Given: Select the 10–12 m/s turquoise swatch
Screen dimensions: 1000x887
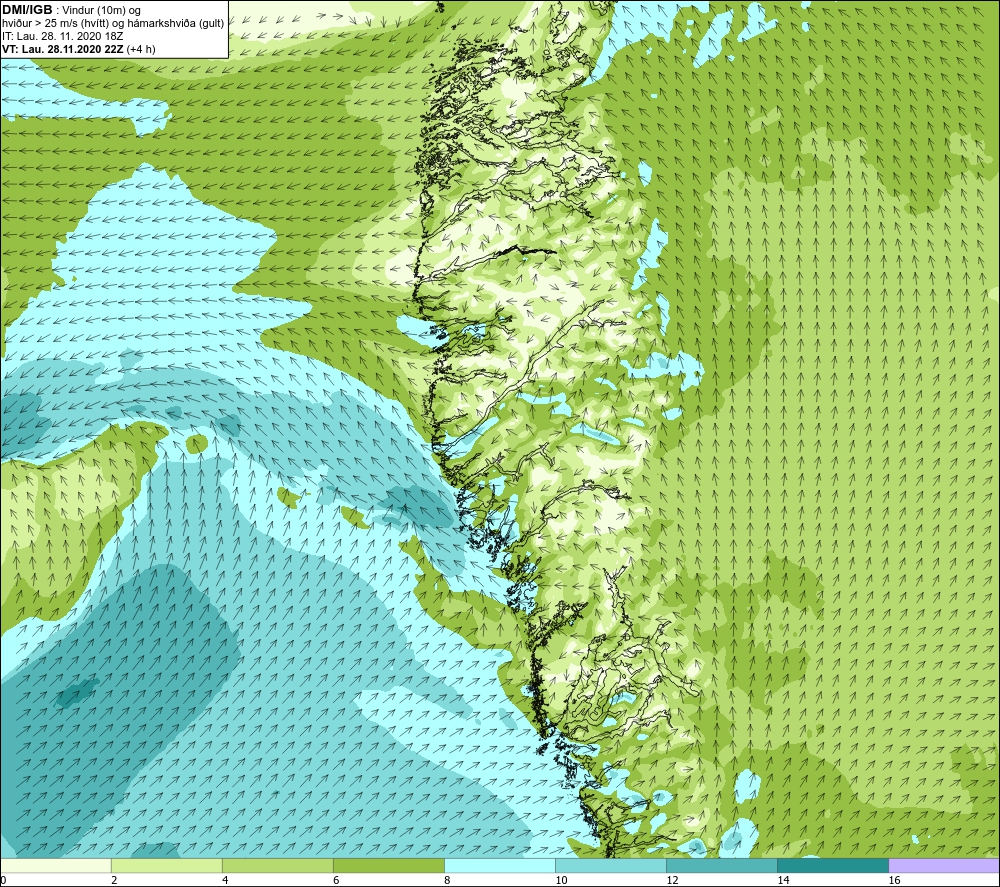Looking at the screenshot, I should click(611, 865).
